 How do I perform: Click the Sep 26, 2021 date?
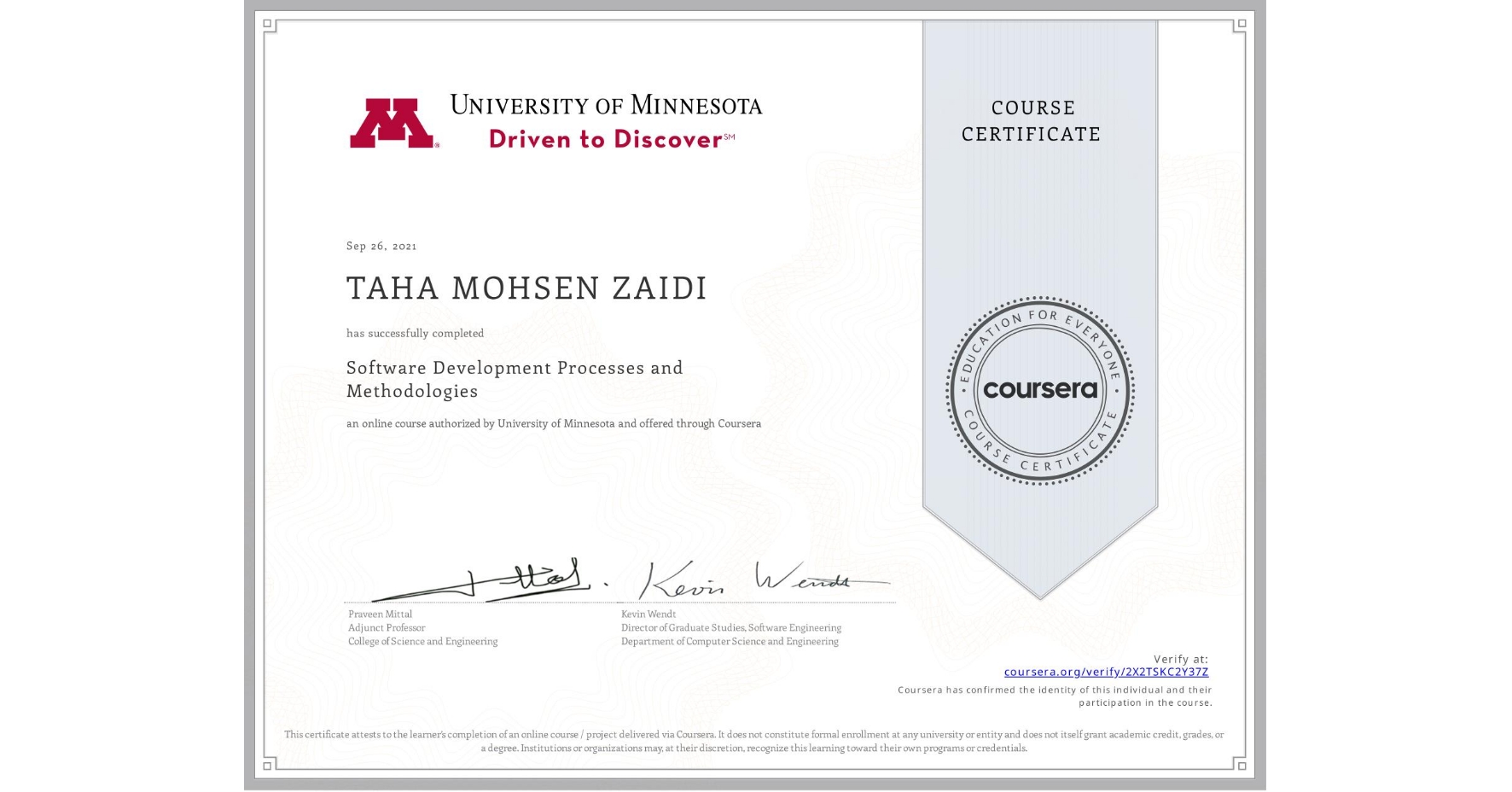pyautogui.click(x=381, y=246)
